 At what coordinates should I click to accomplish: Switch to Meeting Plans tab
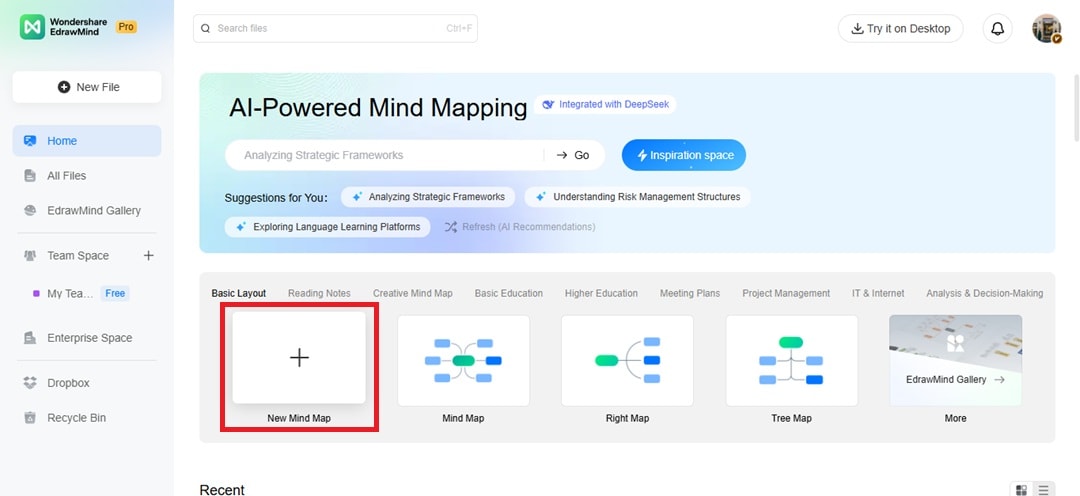pos(690,293)
